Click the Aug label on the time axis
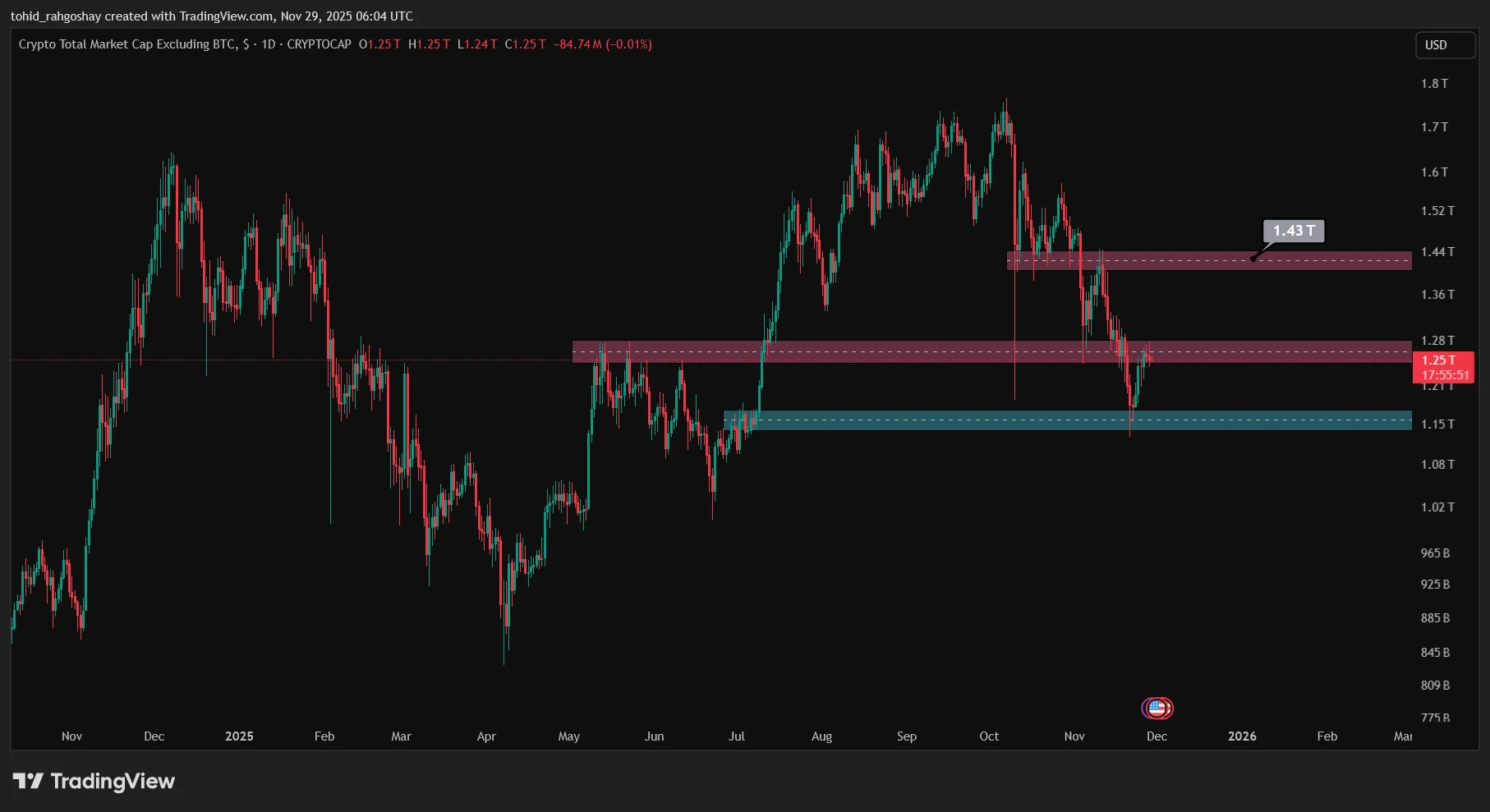 click(x=821, y=736)
